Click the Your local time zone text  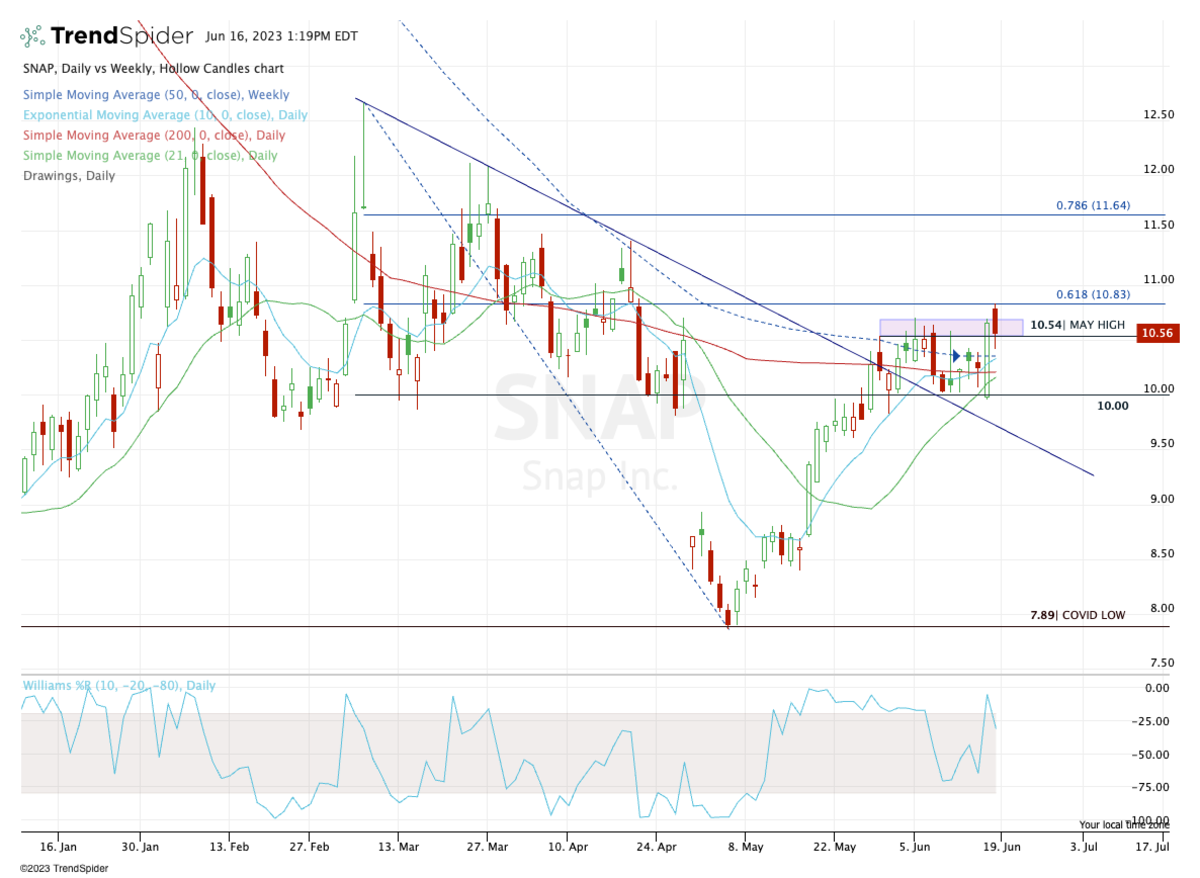coord(1123,825)
